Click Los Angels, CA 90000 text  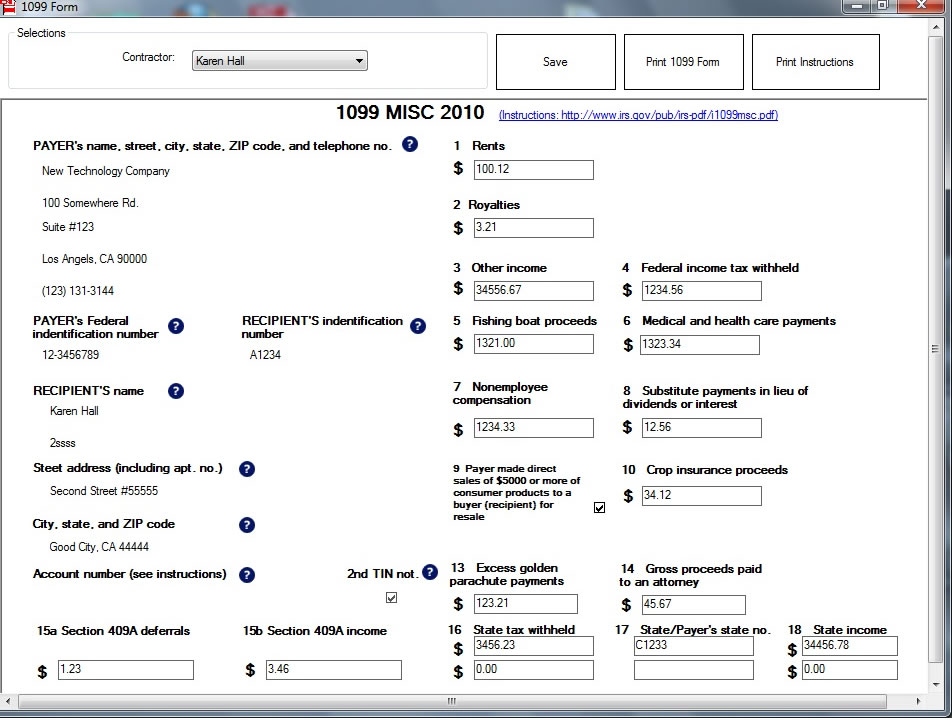94,259
